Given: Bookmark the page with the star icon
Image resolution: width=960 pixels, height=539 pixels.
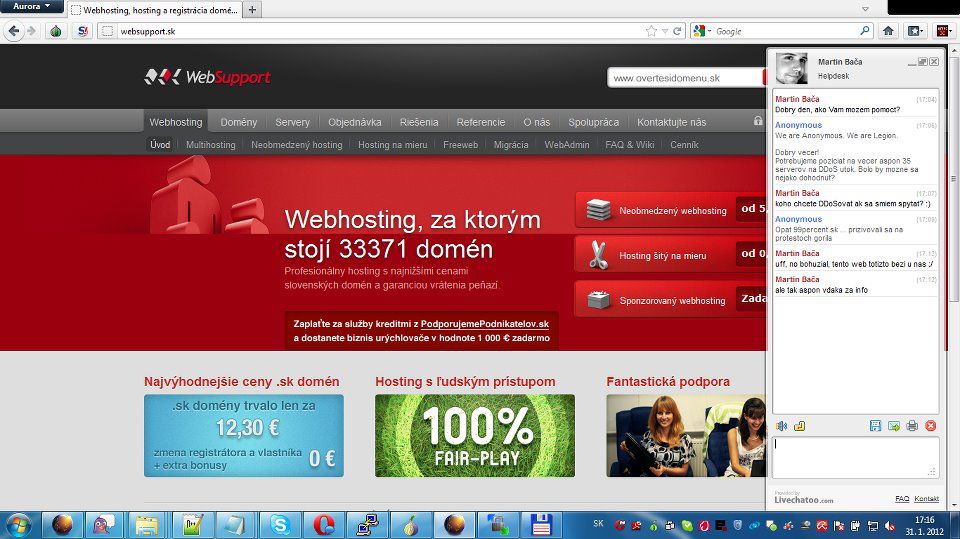Looking at the screenshot, I should click(x=651, y=31).
